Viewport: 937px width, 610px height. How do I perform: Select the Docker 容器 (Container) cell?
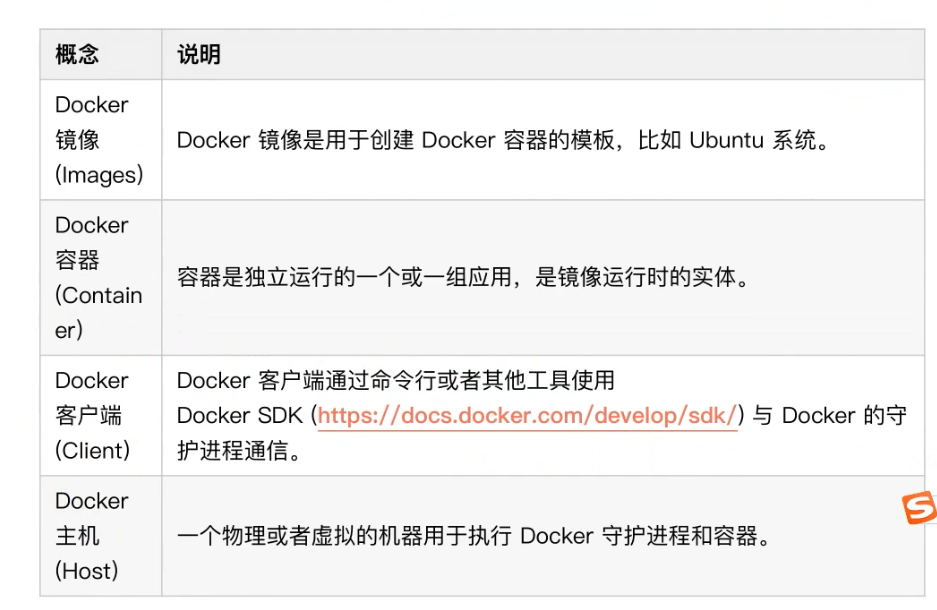(100, 278)
